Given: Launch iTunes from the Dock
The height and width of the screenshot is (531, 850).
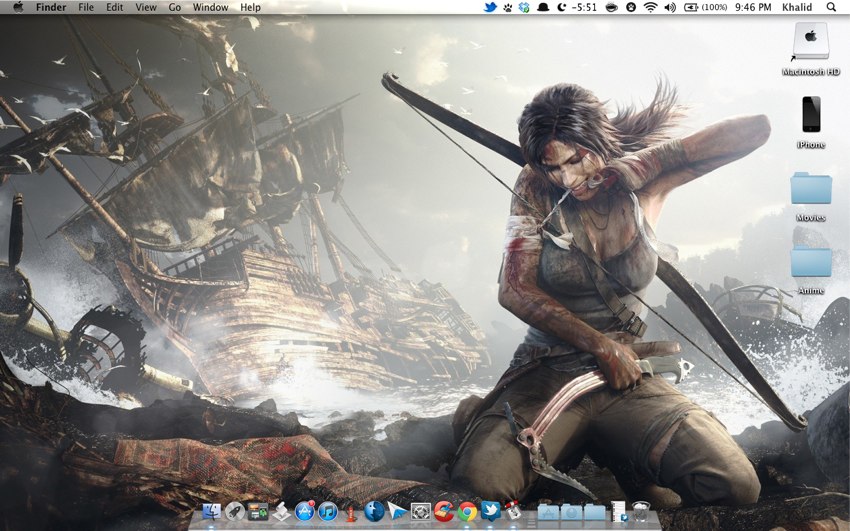Looking at the screenshot, I should [328, 511].
